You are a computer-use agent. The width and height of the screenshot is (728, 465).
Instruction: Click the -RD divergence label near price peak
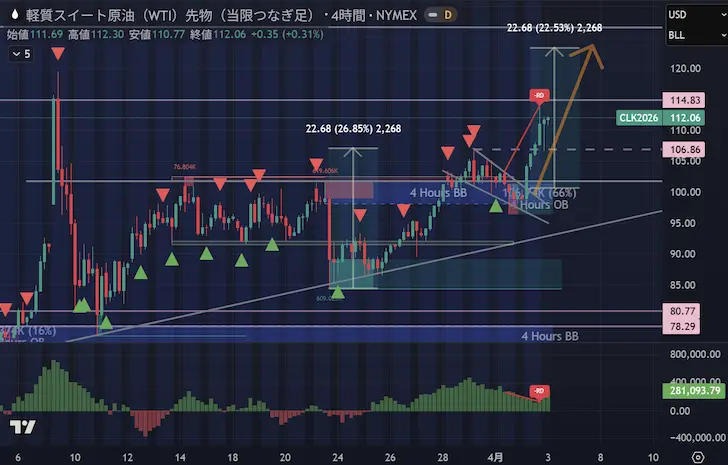539,95
